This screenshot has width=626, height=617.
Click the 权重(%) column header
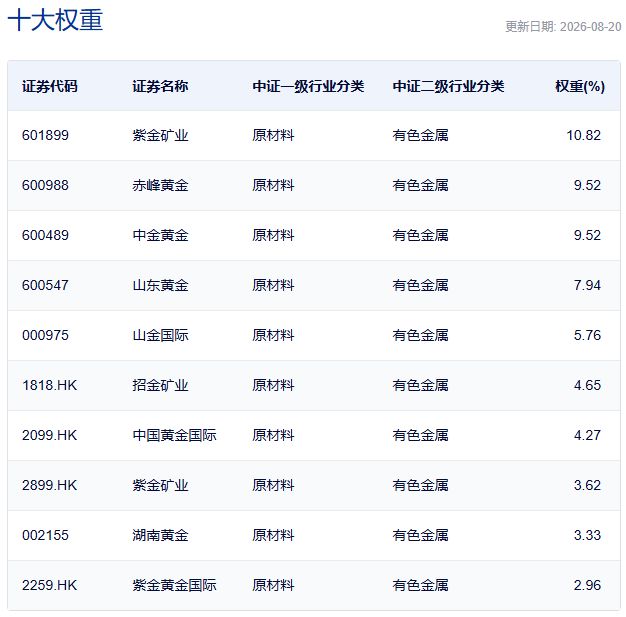pyautogui.click(x=580, y=86)
